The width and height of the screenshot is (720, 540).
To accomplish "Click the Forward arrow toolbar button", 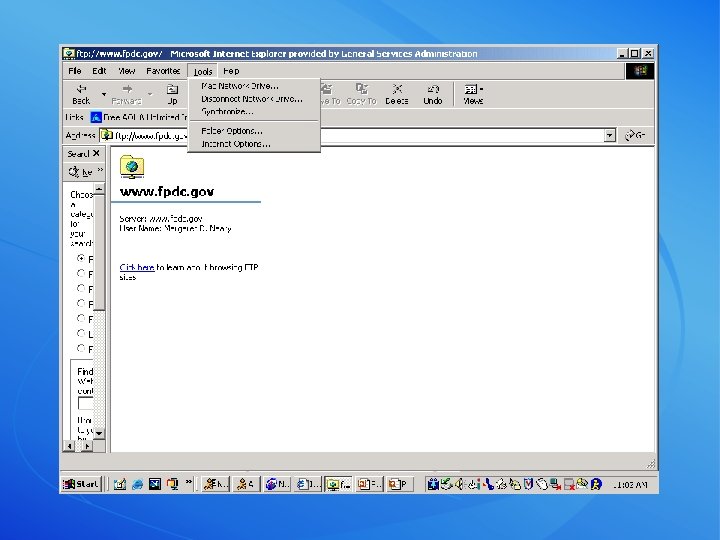I will (x=126, y=94).
